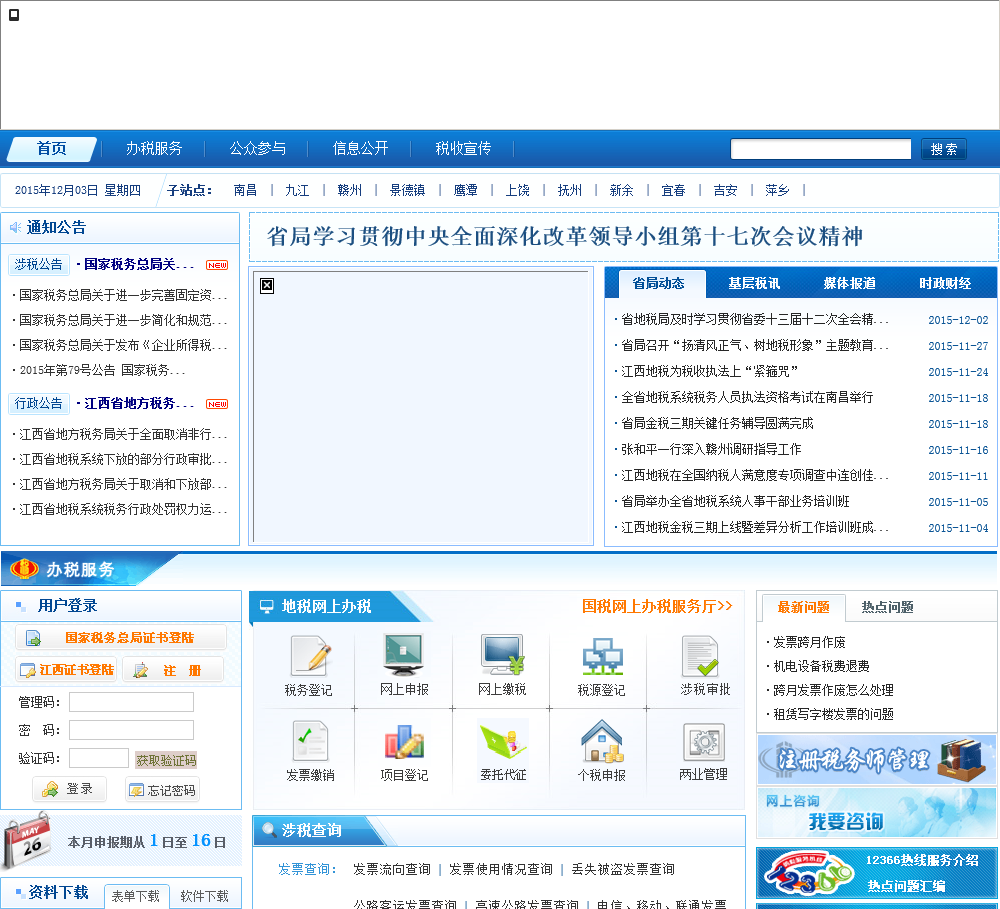Select the 涉税公告 category label
Screen dimensions: 1000x909
pos(39,264)
